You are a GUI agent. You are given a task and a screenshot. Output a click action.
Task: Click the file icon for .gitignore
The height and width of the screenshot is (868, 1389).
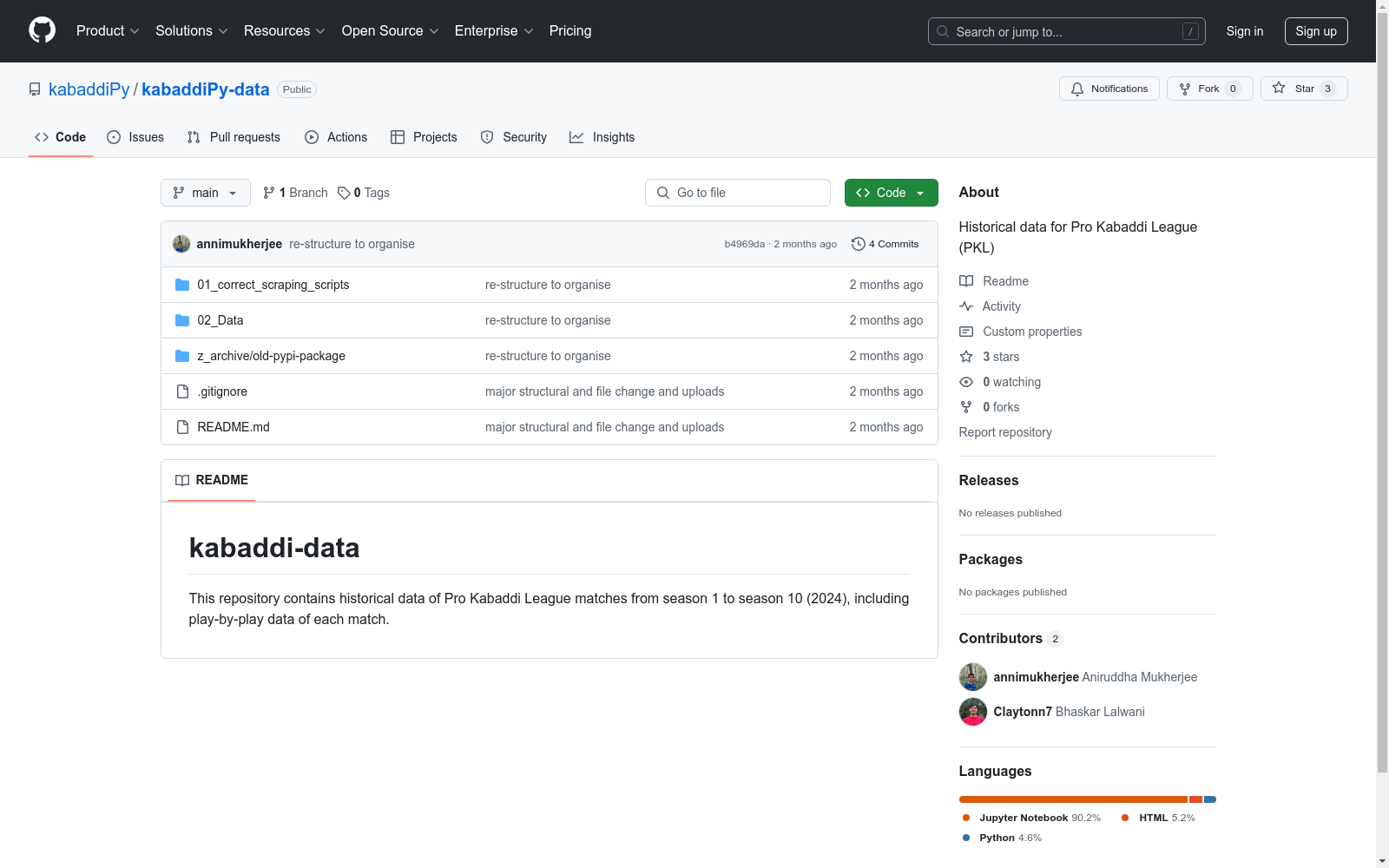182,391
